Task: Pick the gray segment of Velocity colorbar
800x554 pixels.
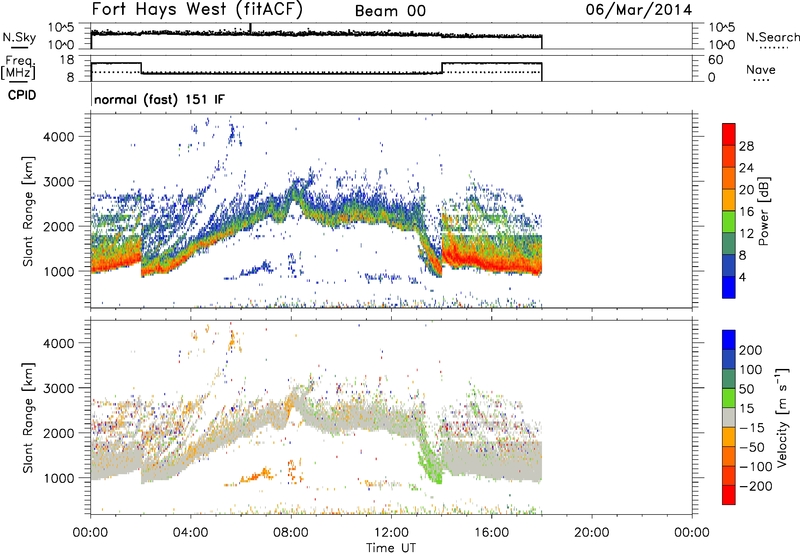Action: (x=729, y=418)
